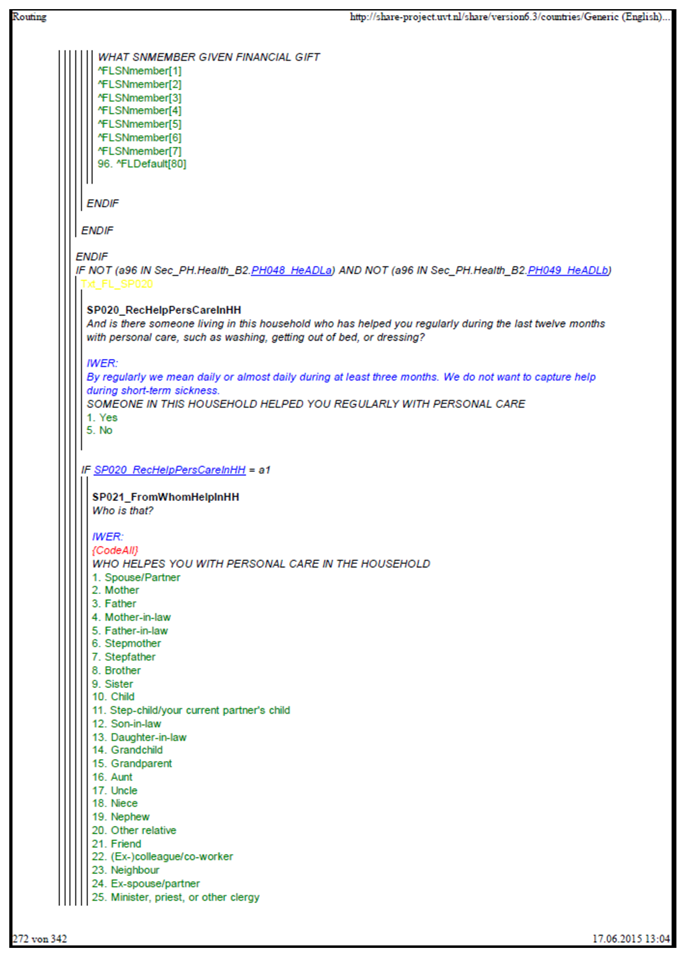This screenshot has height=955, width=686.
Task: Click the blue 'By regularly we mean daily' instruction
Action: click(x=341, y=384)
